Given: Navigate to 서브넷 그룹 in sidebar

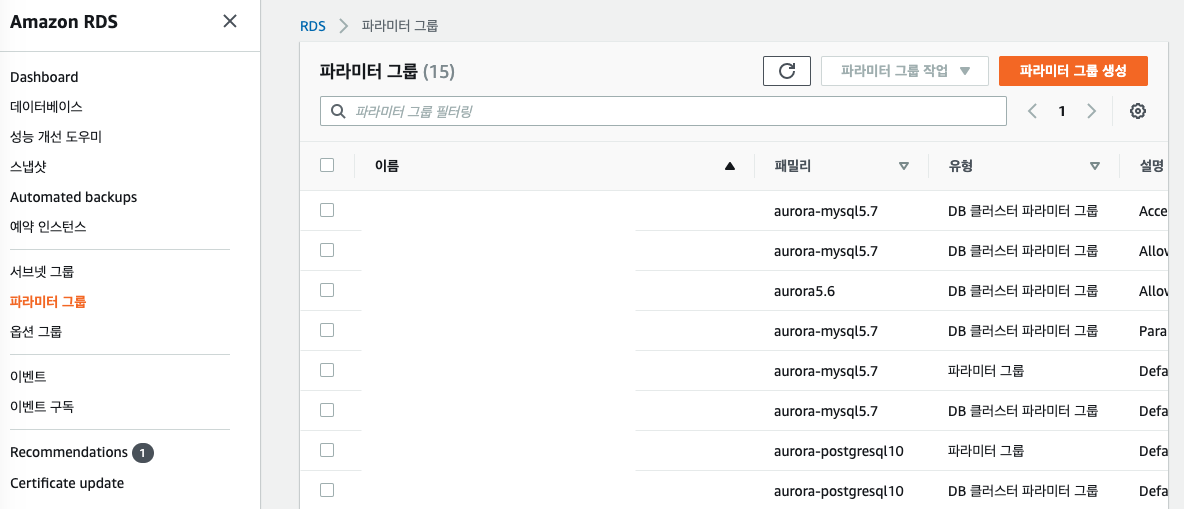Looking at the screenshot, I should [x=42, y=271].
